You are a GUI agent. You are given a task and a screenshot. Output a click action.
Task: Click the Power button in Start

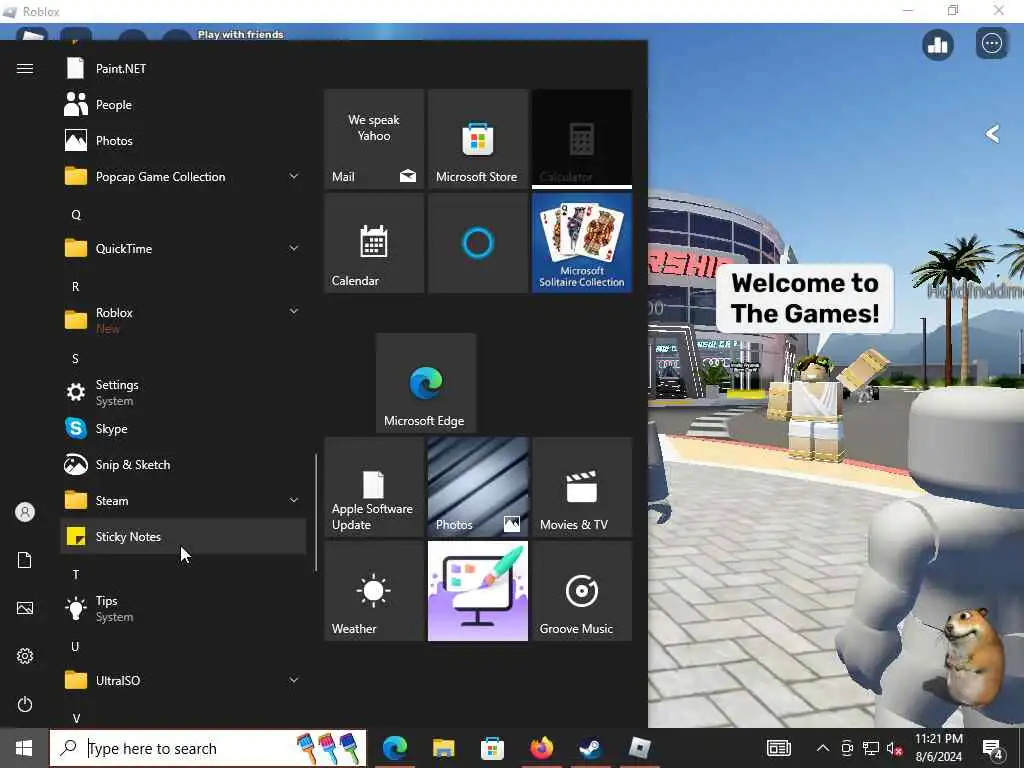pyautogui.click(x=25, y=704)
